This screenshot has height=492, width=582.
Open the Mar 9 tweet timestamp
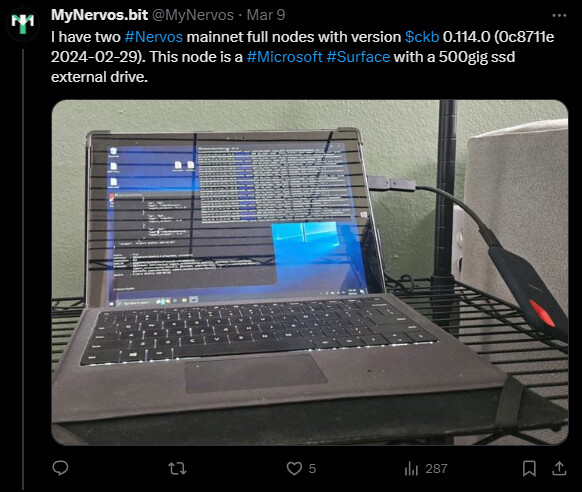click(266, 15)
